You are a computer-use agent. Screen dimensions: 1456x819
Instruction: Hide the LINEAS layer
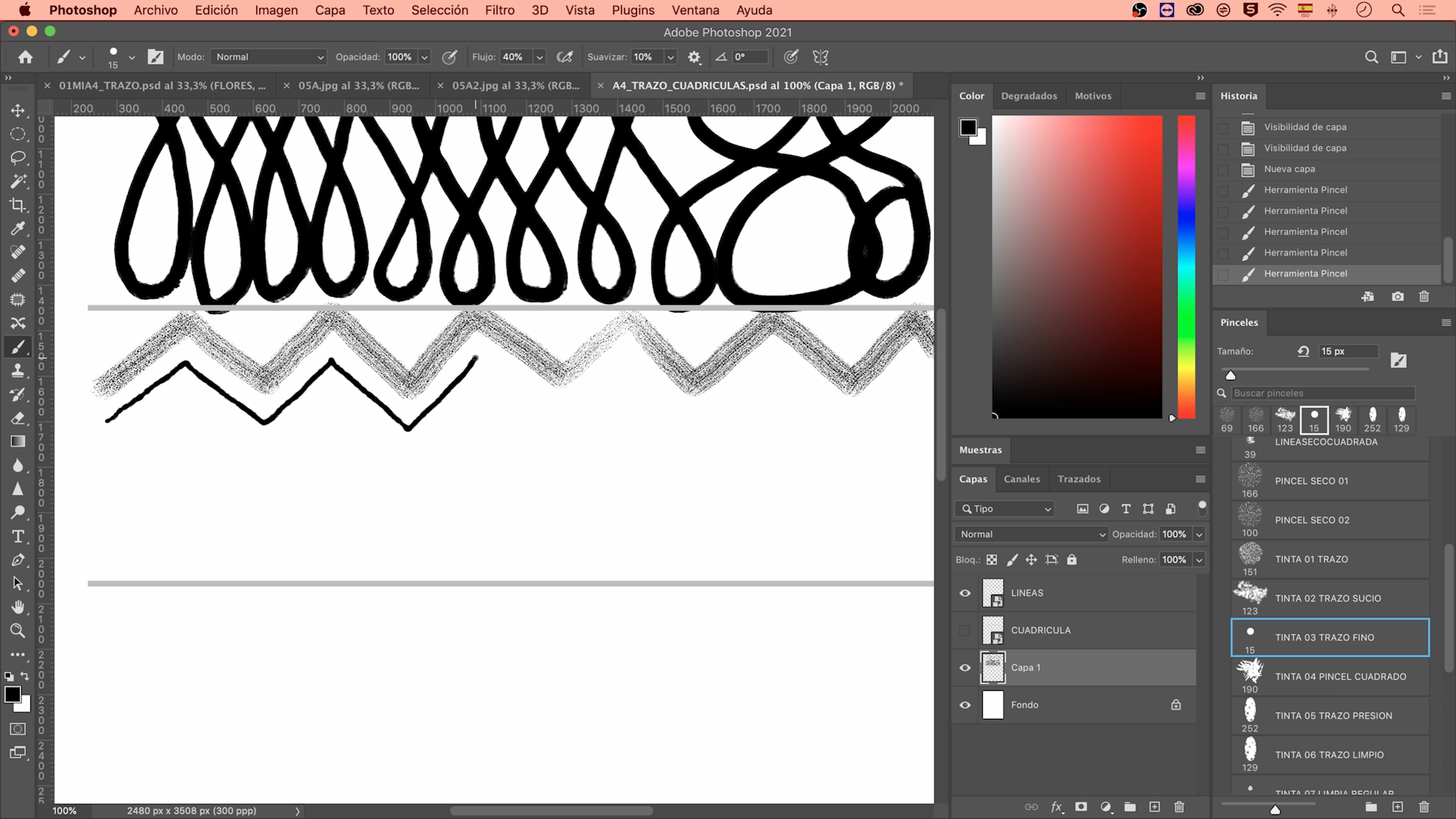[965, 593]
